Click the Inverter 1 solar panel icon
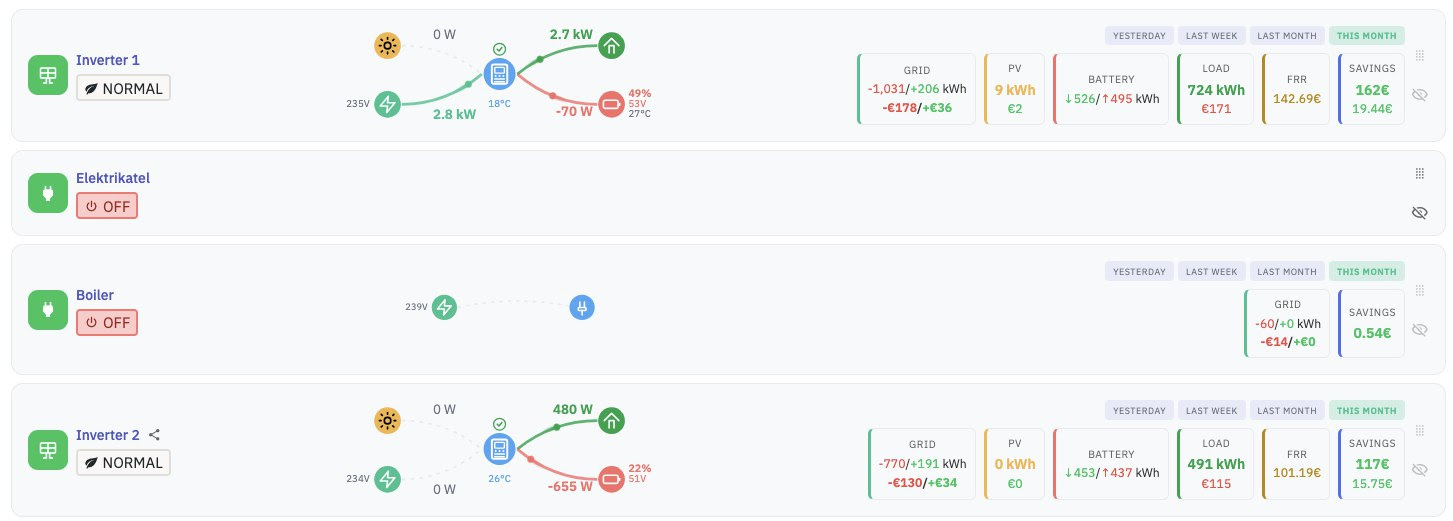 point(46,76)
